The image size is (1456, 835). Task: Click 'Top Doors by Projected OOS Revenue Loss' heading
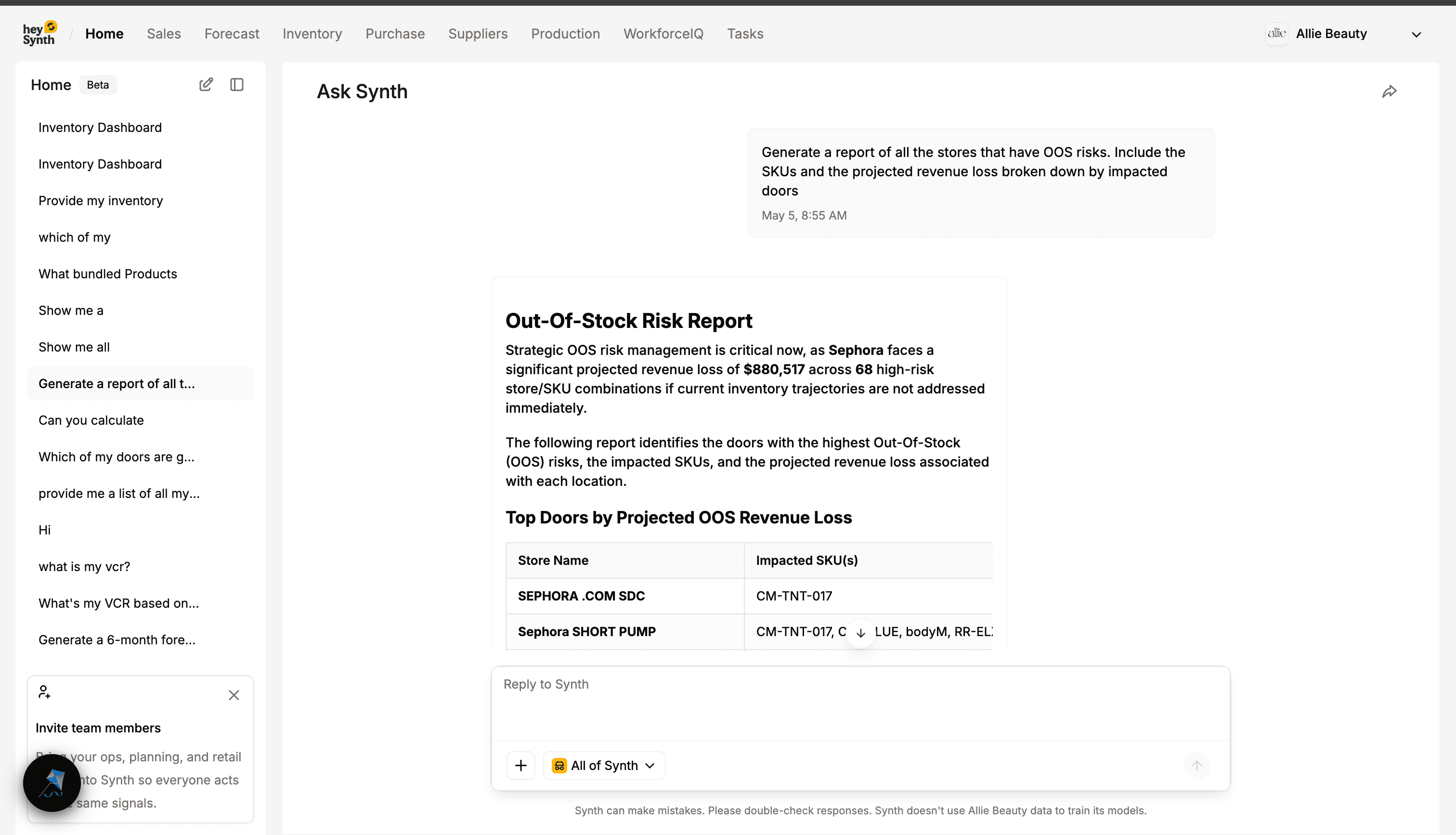(679, 517)
